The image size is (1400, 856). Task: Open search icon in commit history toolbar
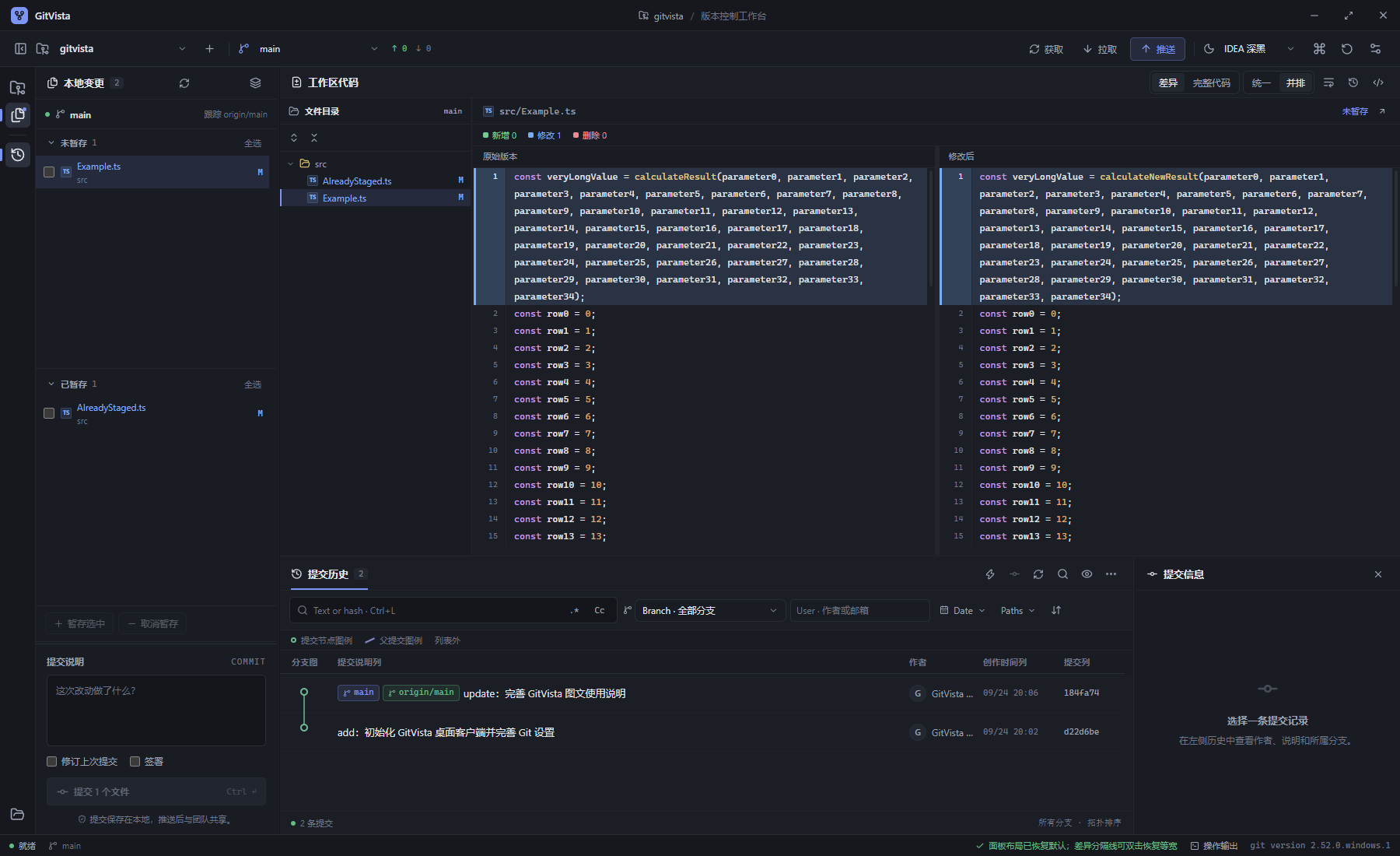[x=1062, y=574]
